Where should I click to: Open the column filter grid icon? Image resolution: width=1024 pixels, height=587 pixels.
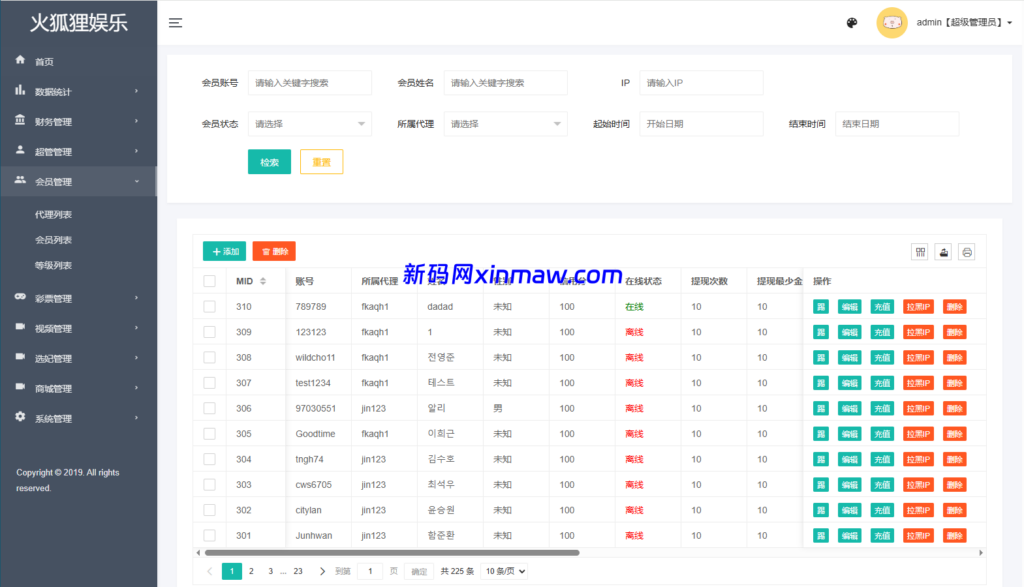920,252
